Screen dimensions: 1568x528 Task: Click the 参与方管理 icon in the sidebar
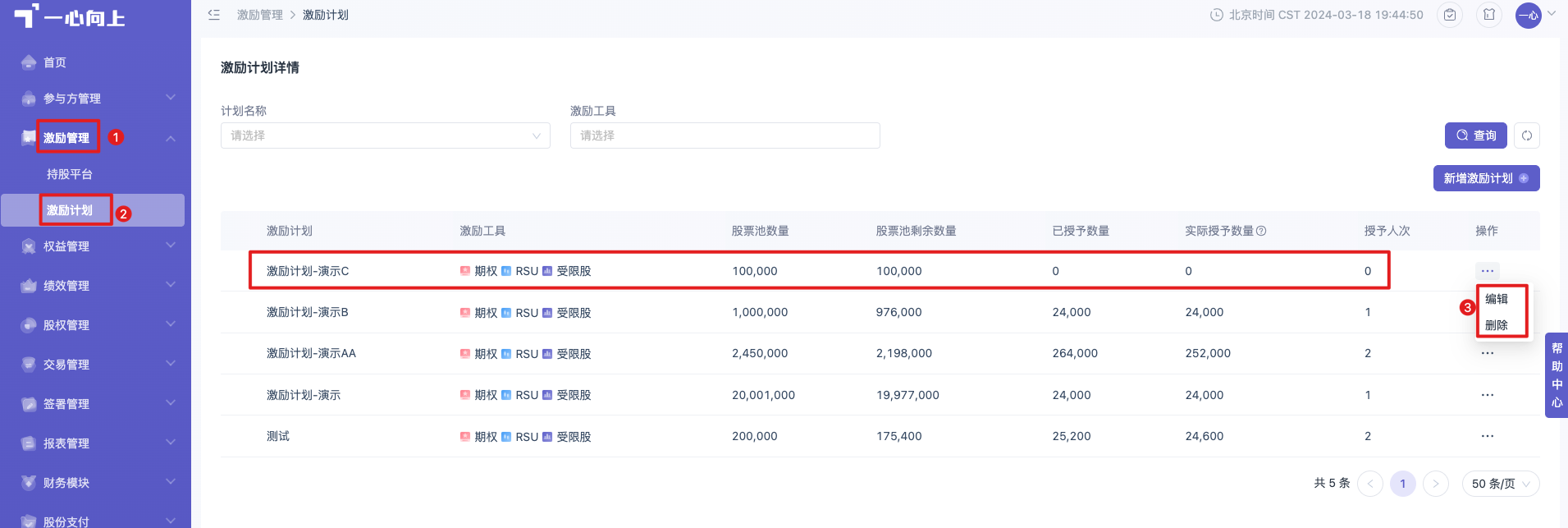pos(29,99)
